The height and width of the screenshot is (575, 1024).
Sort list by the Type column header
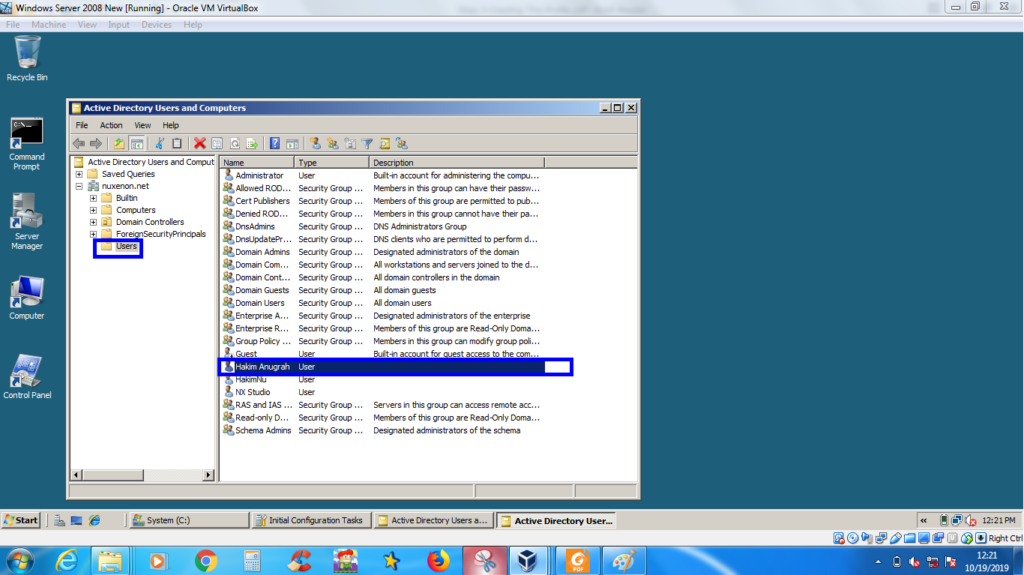pos(332,163)
